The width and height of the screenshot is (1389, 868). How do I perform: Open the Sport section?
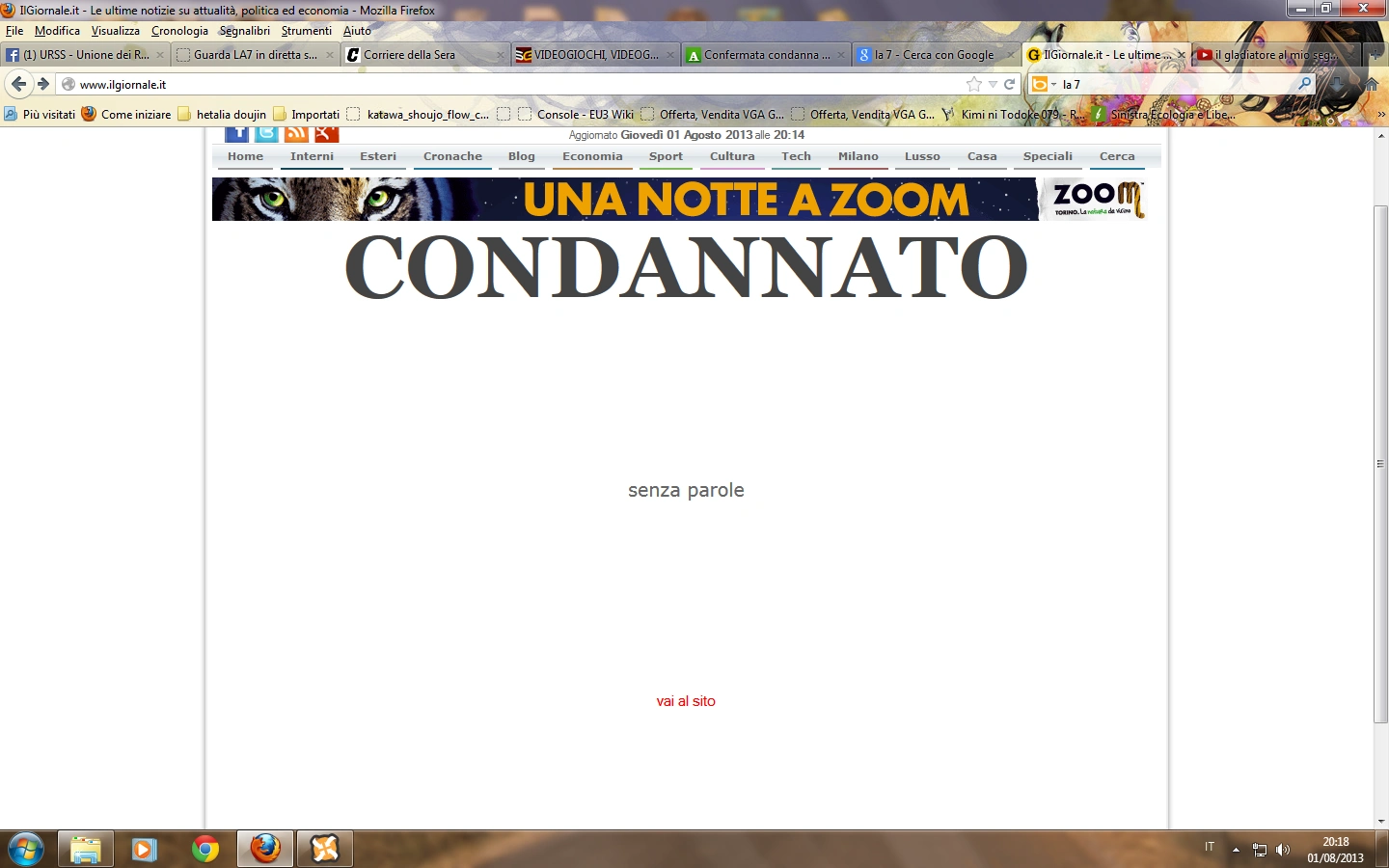(666, 156)
